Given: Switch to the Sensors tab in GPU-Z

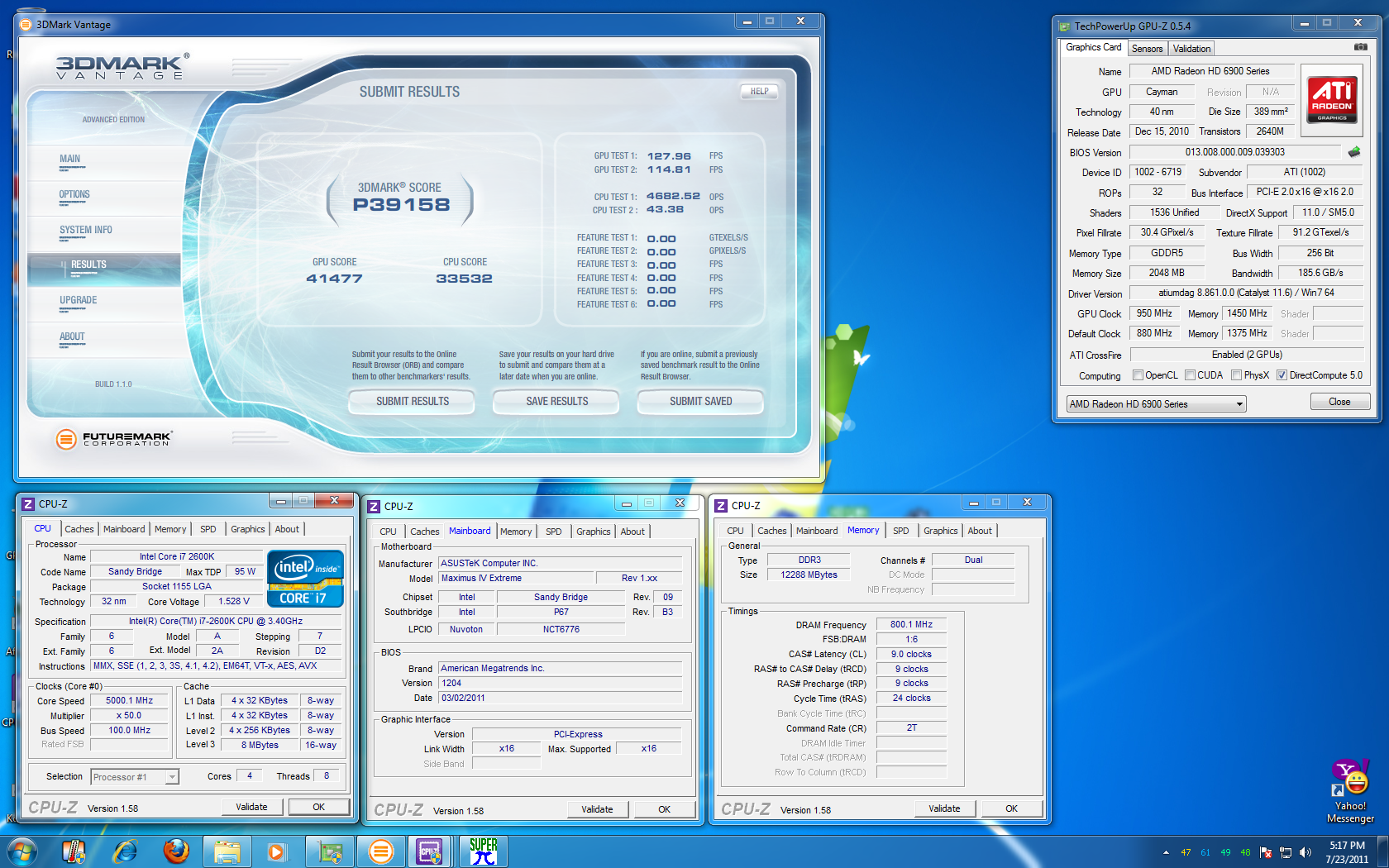Looking at the screenshot, I should point(1147,49).
